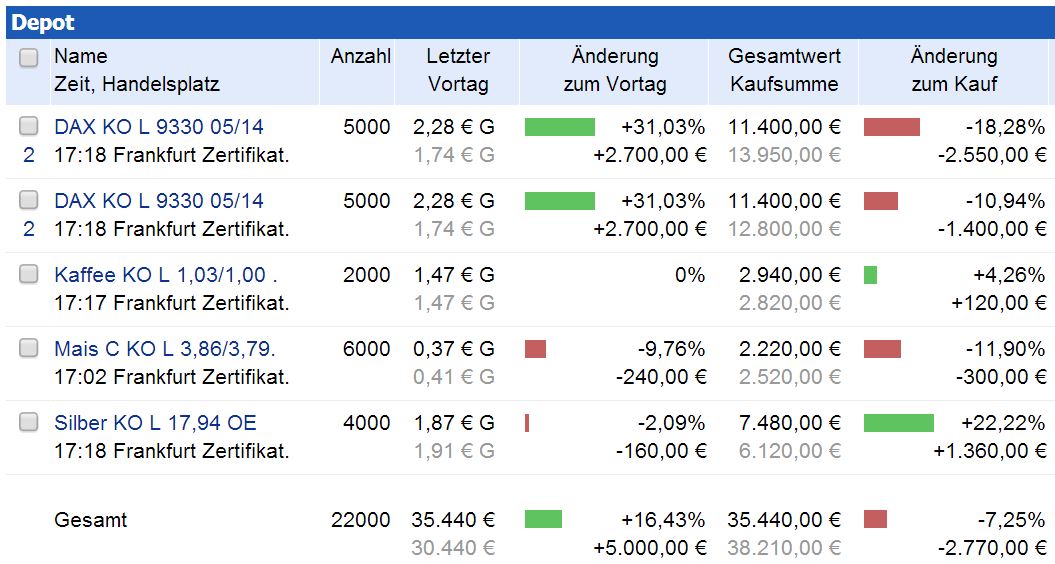The image size is (1055, 564).
Task: Click the Name column header
Action: click(x=81, y=57)
